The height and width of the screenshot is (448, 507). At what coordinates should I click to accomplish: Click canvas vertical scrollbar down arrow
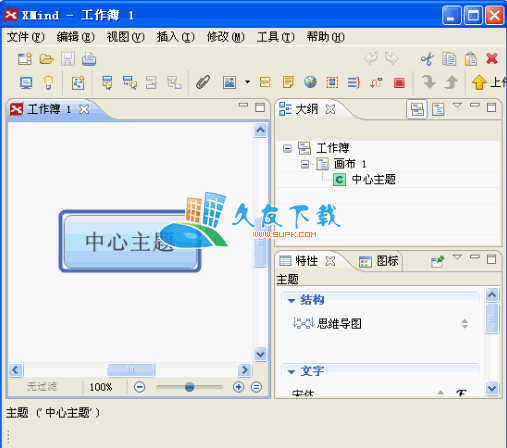pyautogui.click(x=260, y=354)
